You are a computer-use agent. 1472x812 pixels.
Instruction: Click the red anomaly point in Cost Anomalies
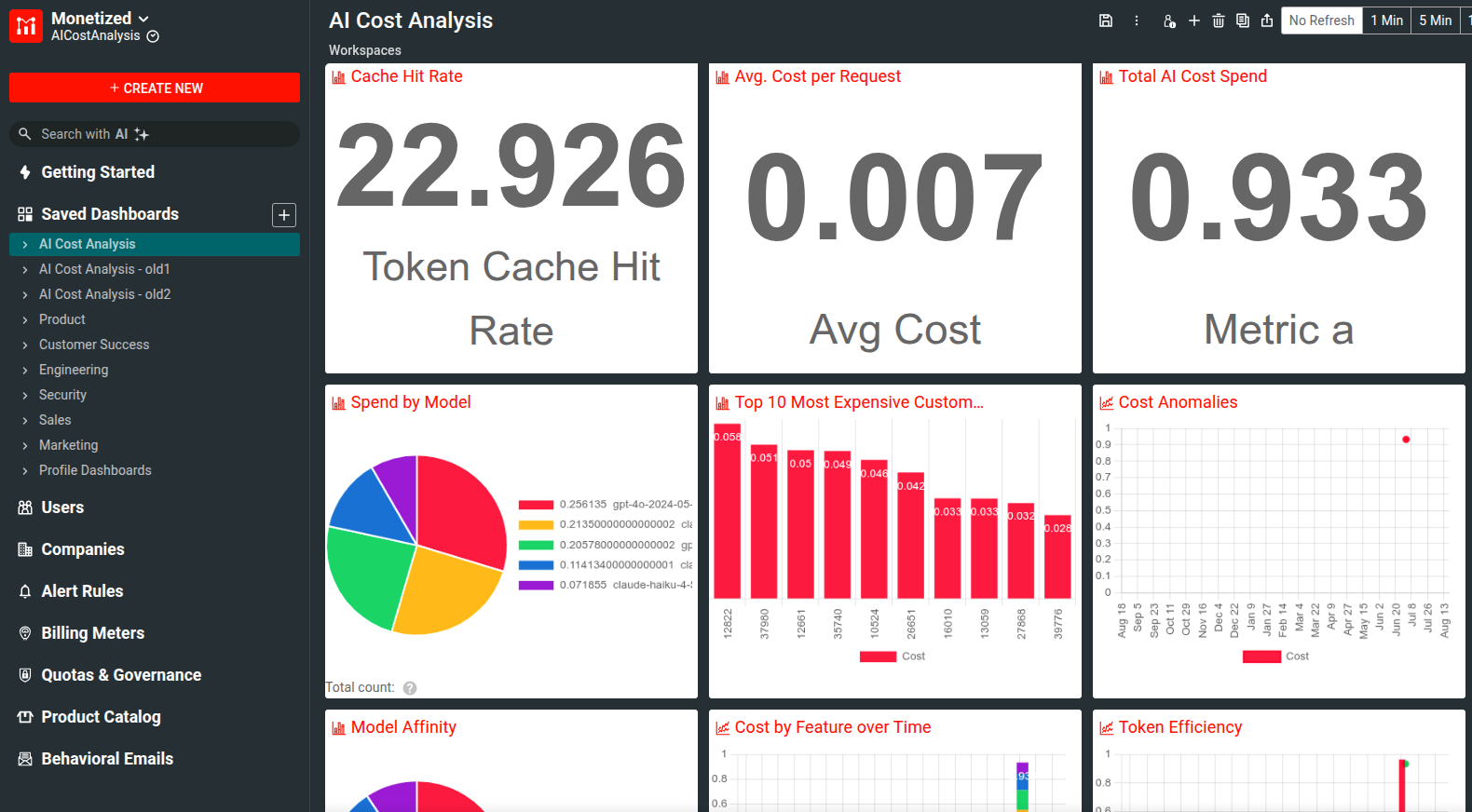[x=1406, y=440]
